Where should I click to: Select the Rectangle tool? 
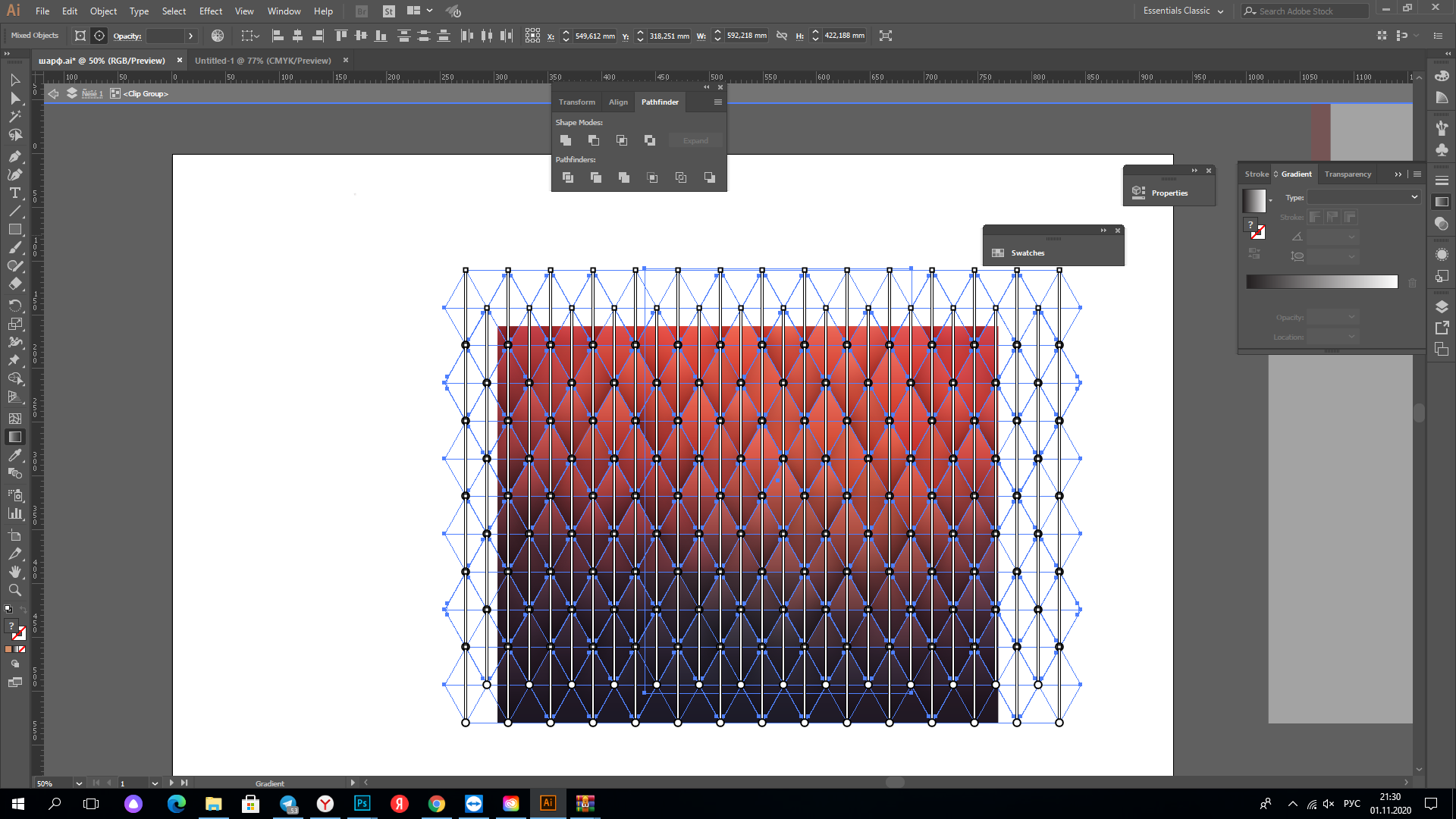[14, 229]
